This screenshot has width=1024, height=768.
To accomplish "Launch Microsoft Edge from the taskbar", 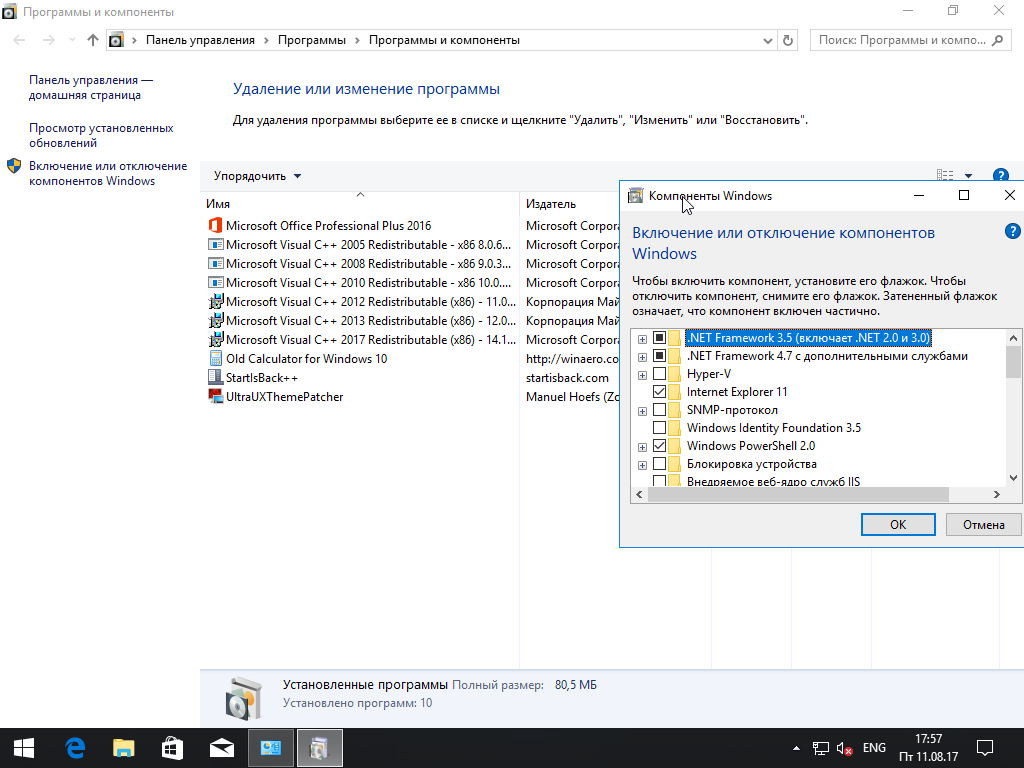I will click(x=75, y=748).
